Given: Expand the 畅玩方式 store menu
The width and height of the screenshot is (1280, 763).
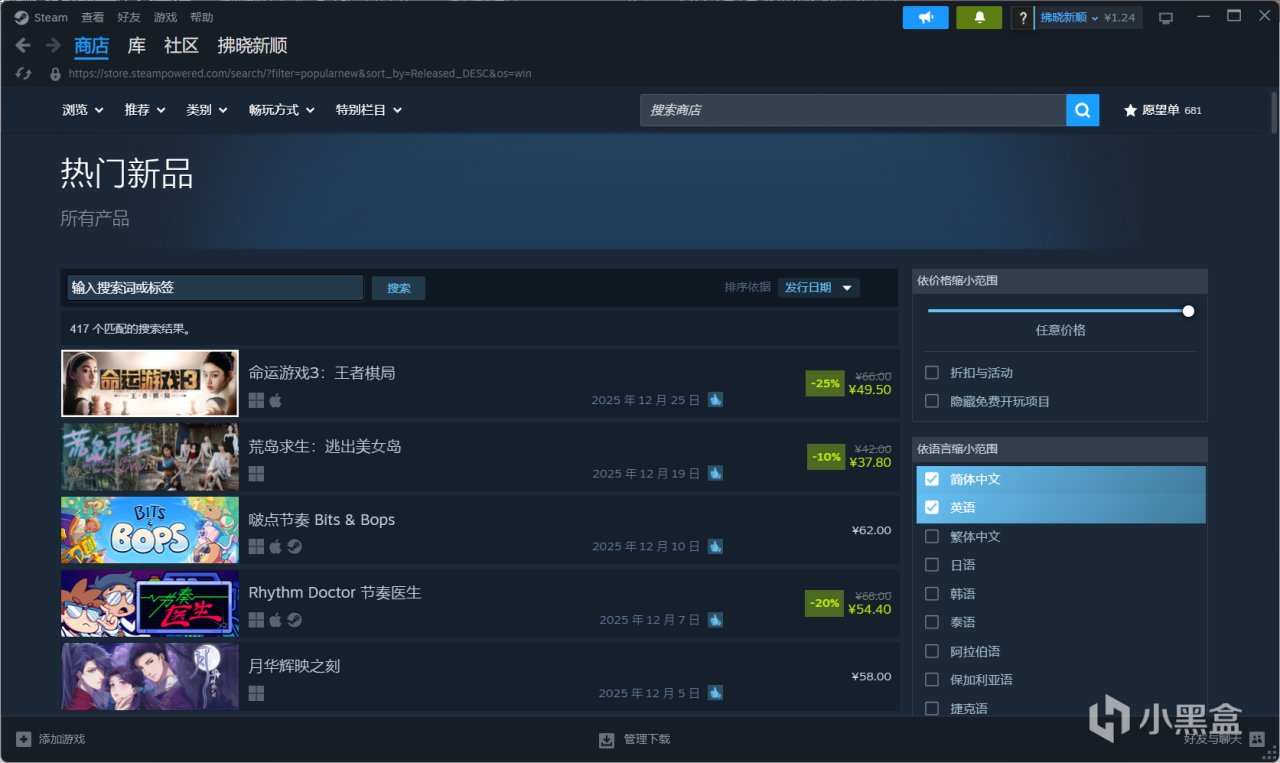Looking at the screenshot, I should (282, 110).
